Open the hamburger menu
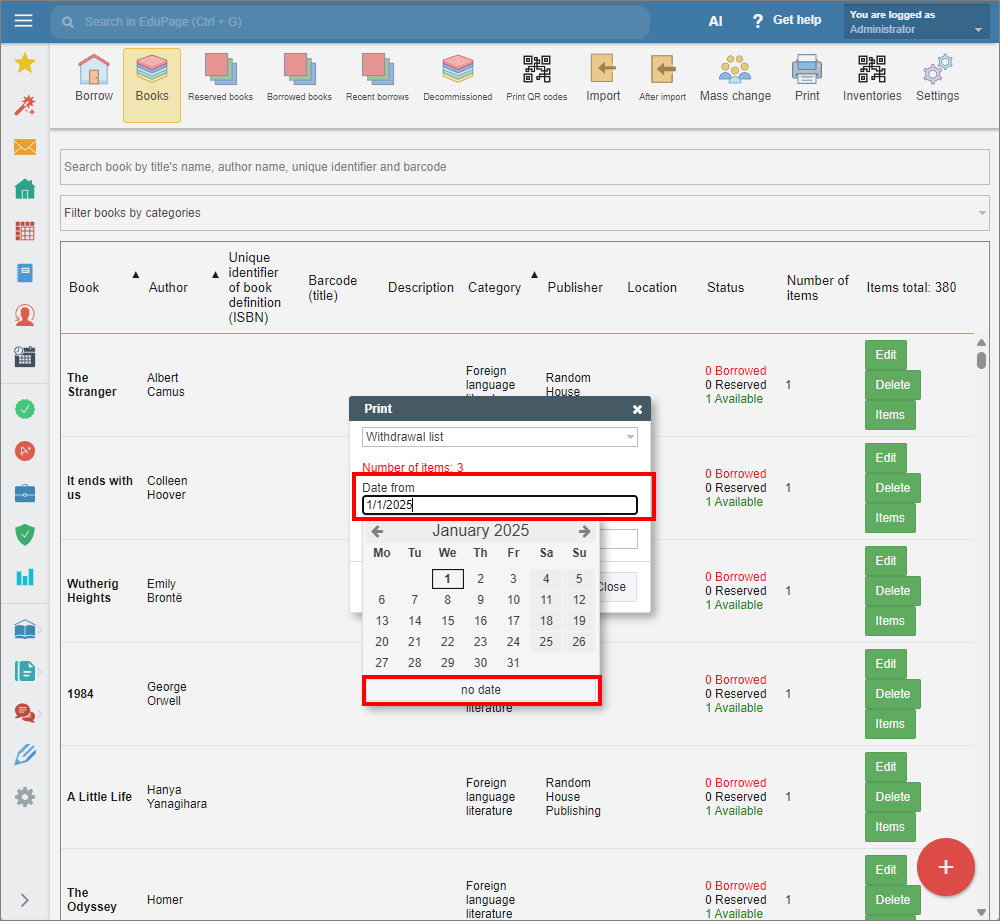Viewport: 1000px width, 921px height. point(24,21)
